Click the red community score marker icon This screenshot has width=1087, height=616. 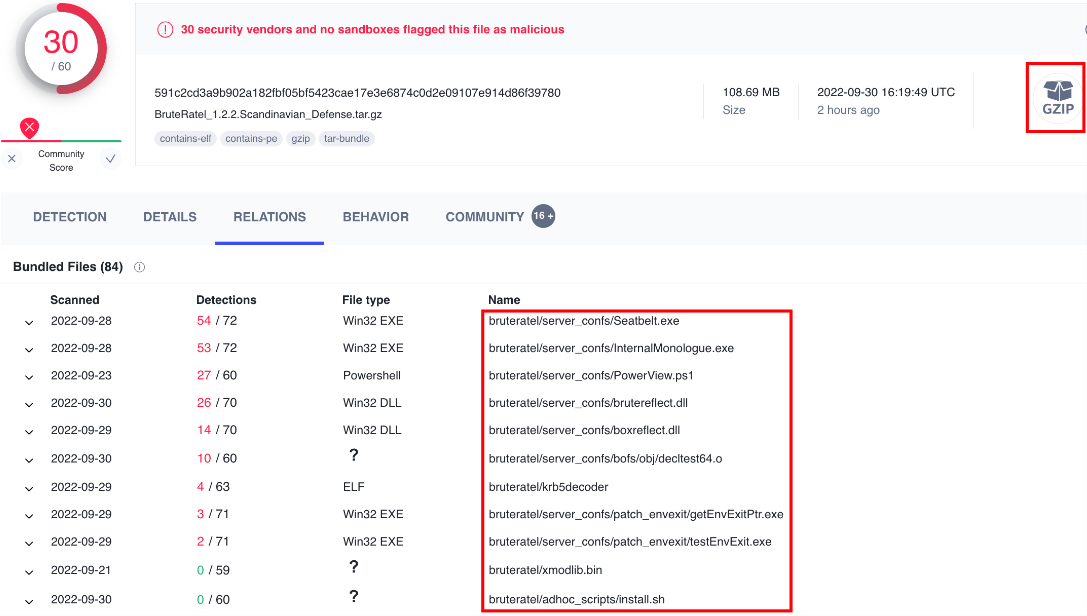point(29,127)
